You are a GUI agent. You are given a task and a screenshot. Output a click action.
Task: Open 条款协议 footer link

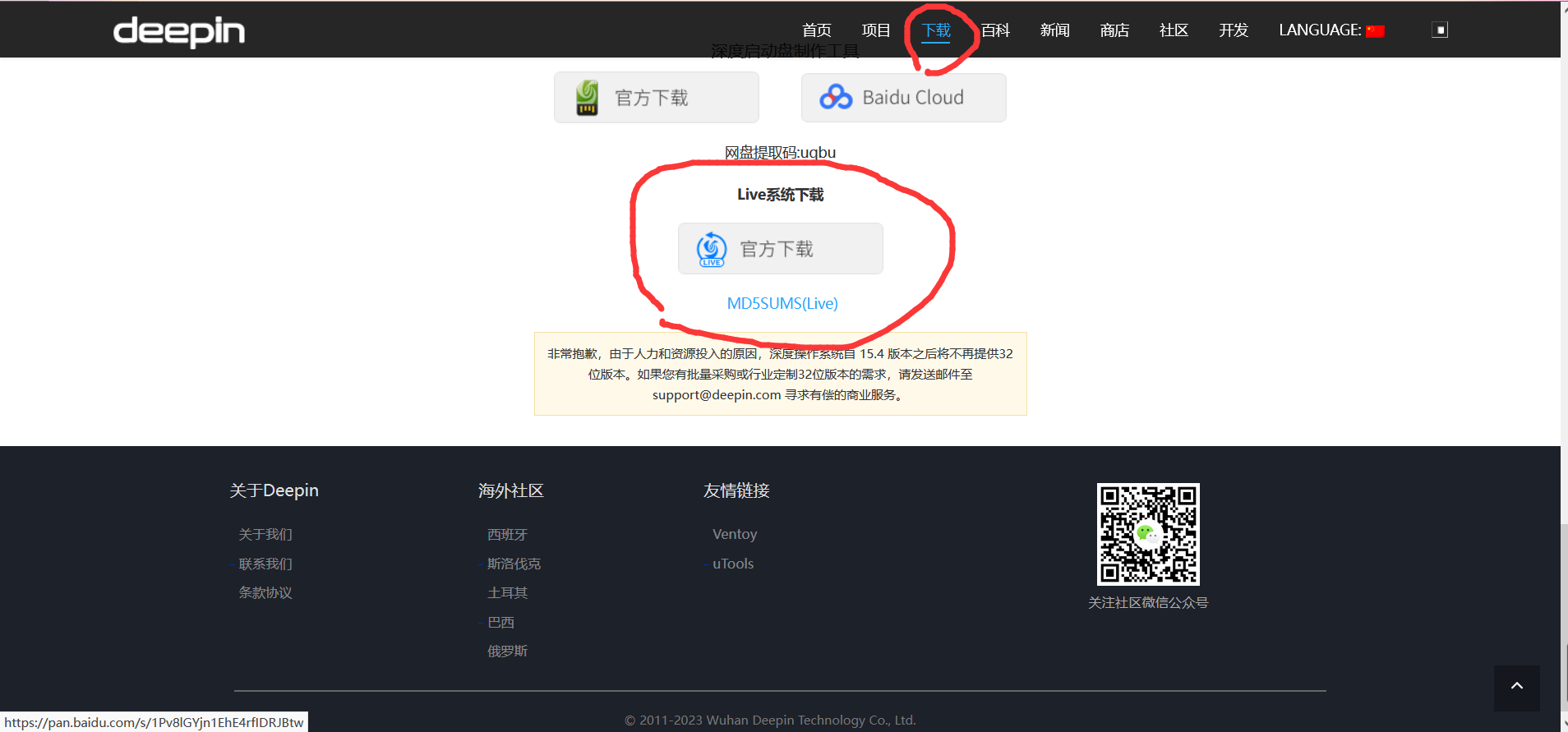tap(265, 592)
